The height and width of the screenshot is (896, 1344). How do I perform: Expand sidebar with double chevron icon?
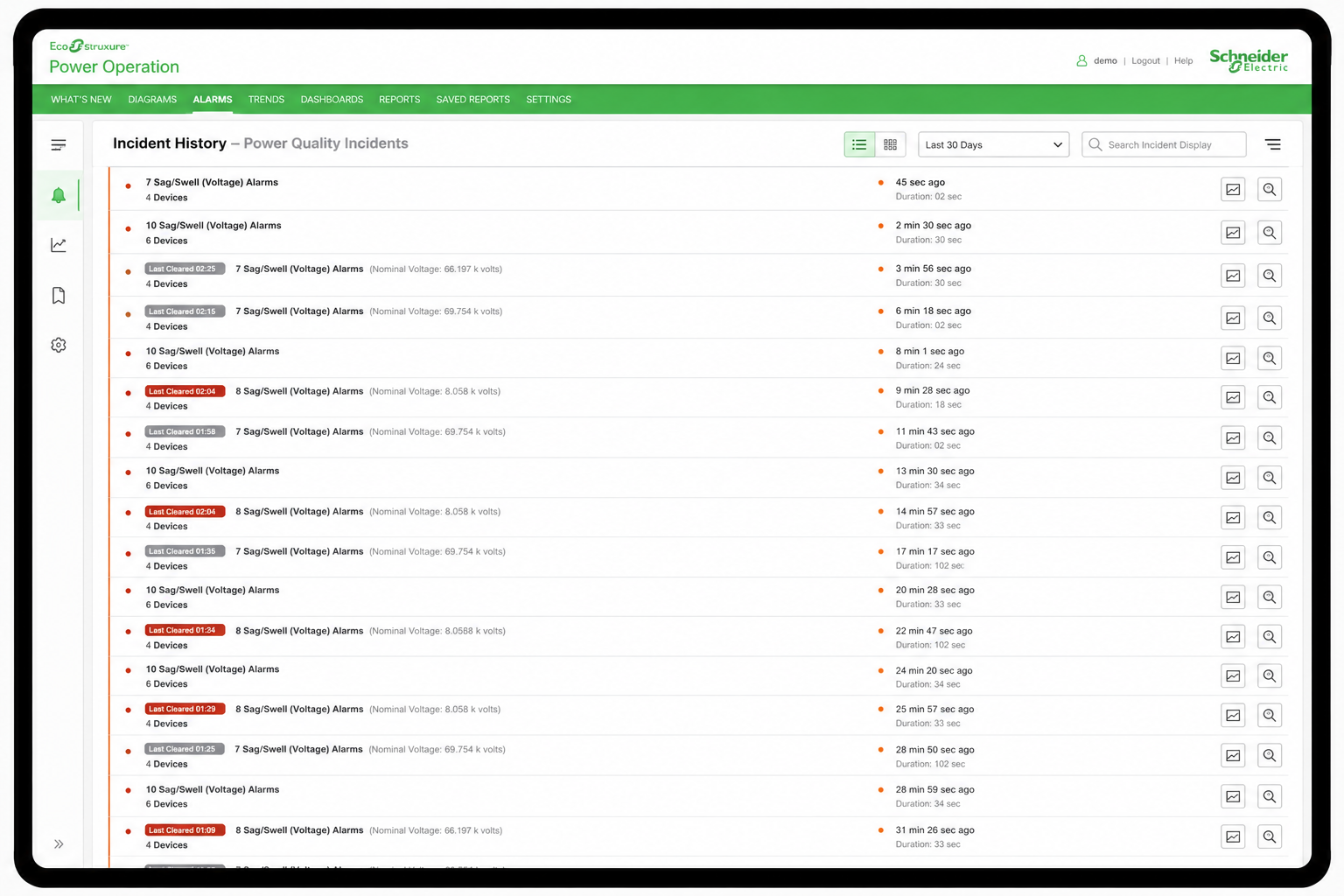[59, 844]
